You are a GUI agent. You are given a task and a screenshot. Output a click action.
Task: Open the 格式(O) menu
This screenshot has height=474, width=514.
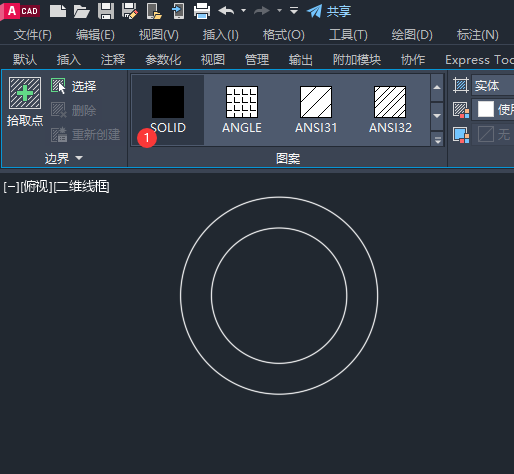(x=284, y=35)
